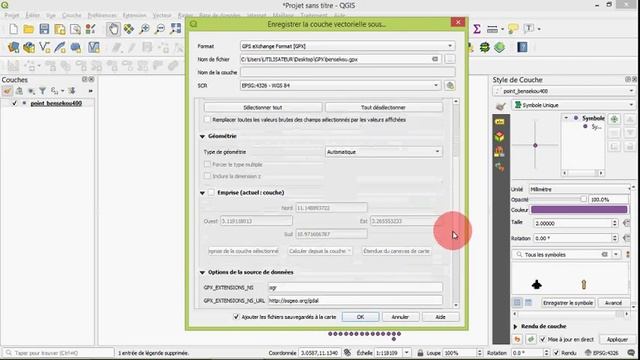640x360 pixels.
Task: Open Labels tab icon in Style de Couche
Action: click(500, 122)
